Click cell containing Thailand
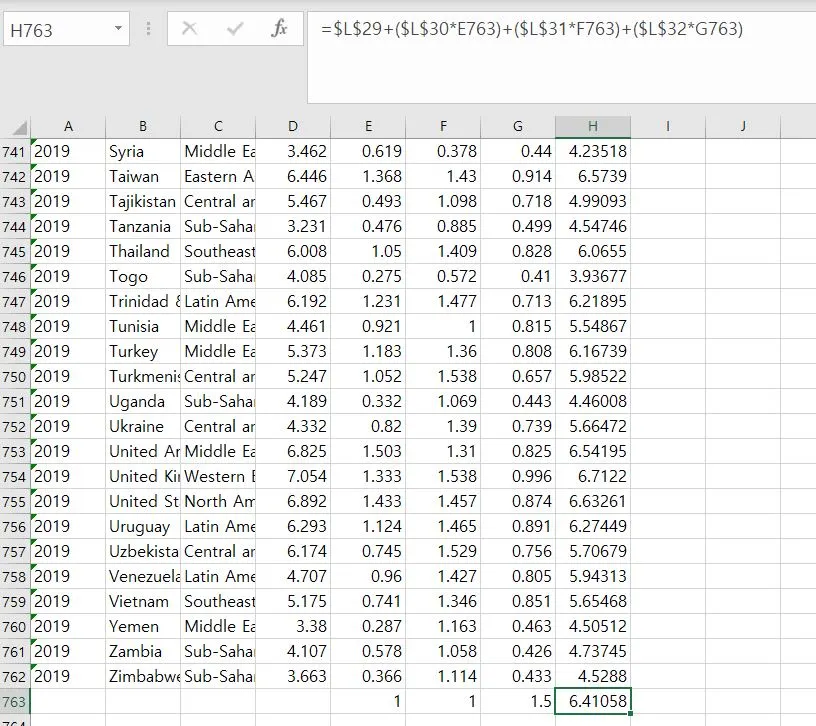 click(143, 251)
